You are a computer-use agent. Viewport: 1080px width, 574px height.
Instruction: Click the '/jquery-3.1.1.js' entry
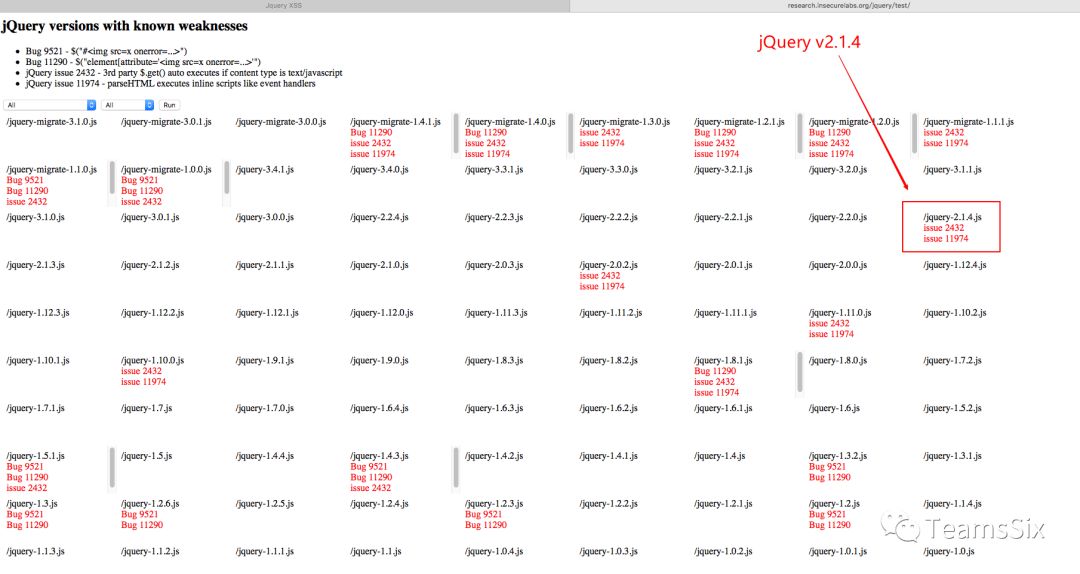pos(953,170)
